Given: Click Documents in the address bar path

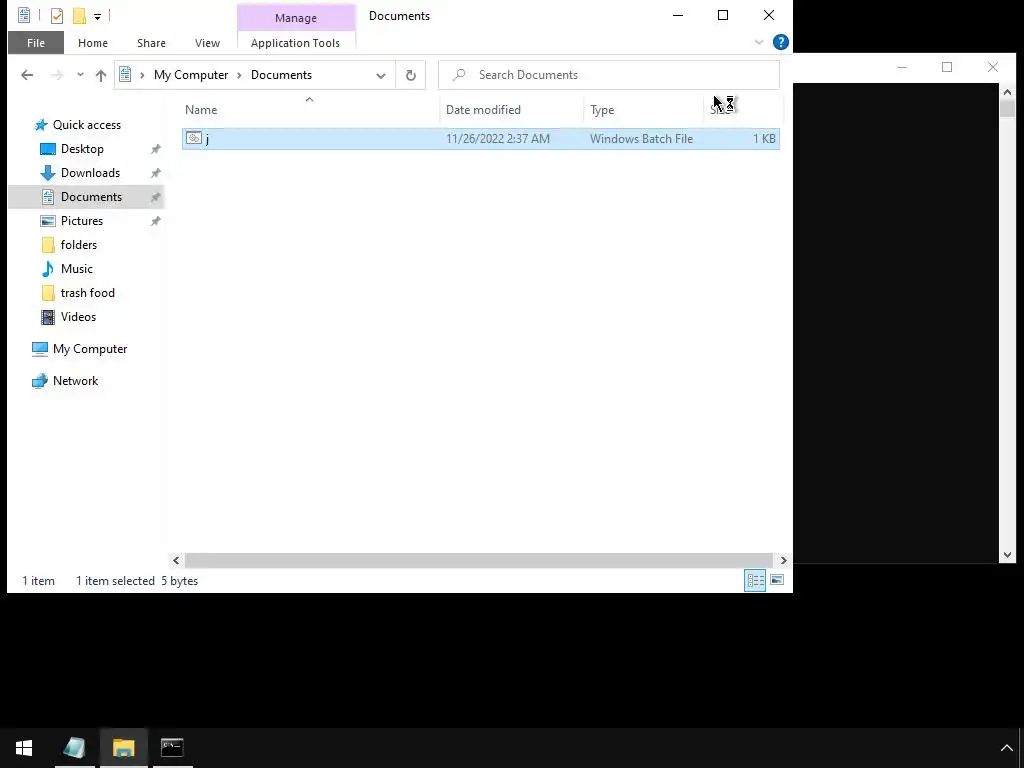Looking at the screenshot, I should click(281, 75).
